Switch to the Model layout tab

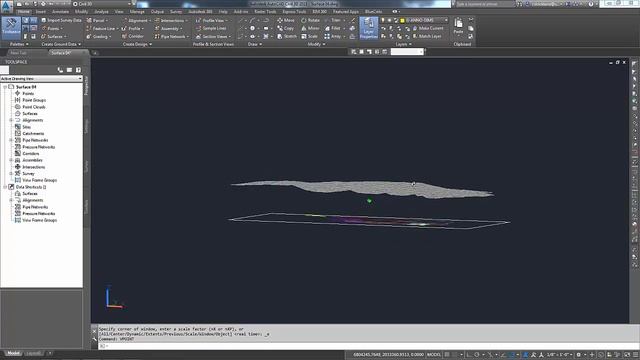click(13, 353)
